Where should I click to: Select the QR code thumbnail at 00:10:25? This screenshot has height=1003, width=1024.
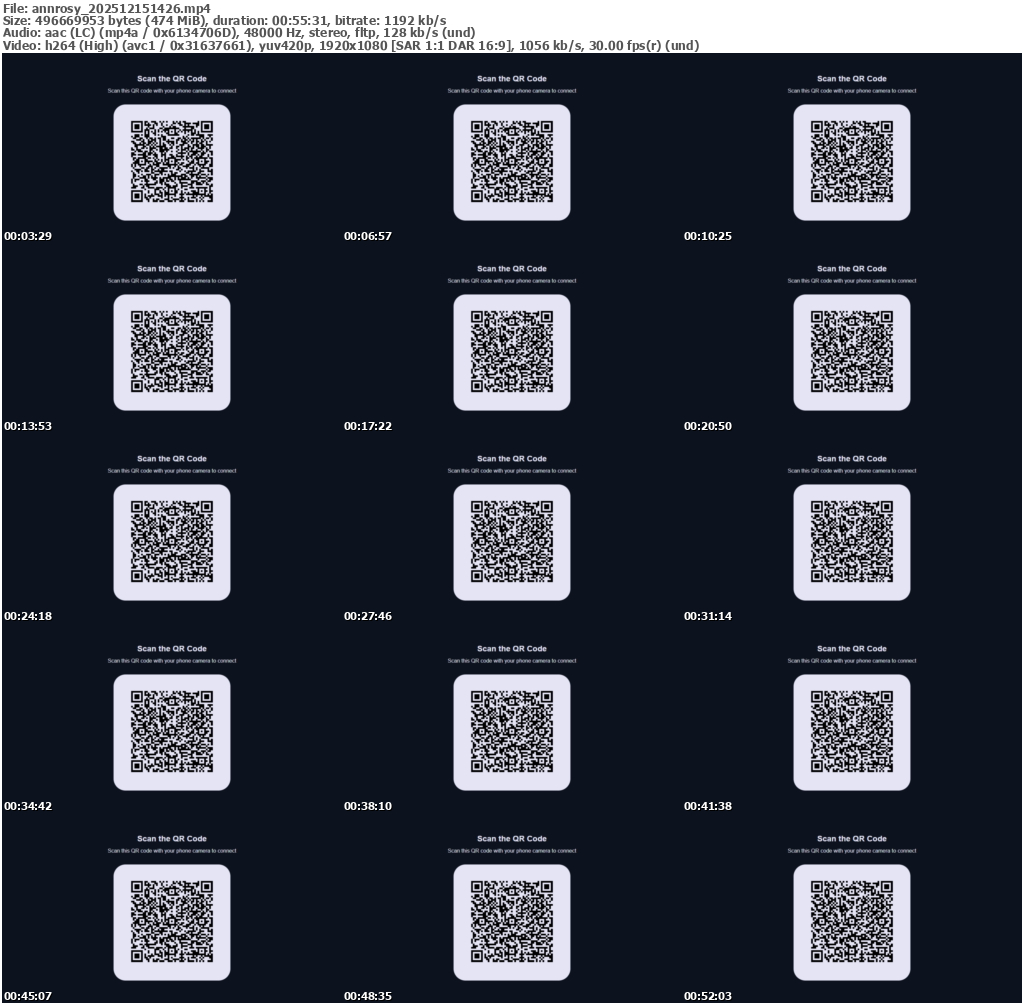tap(852, 162)
